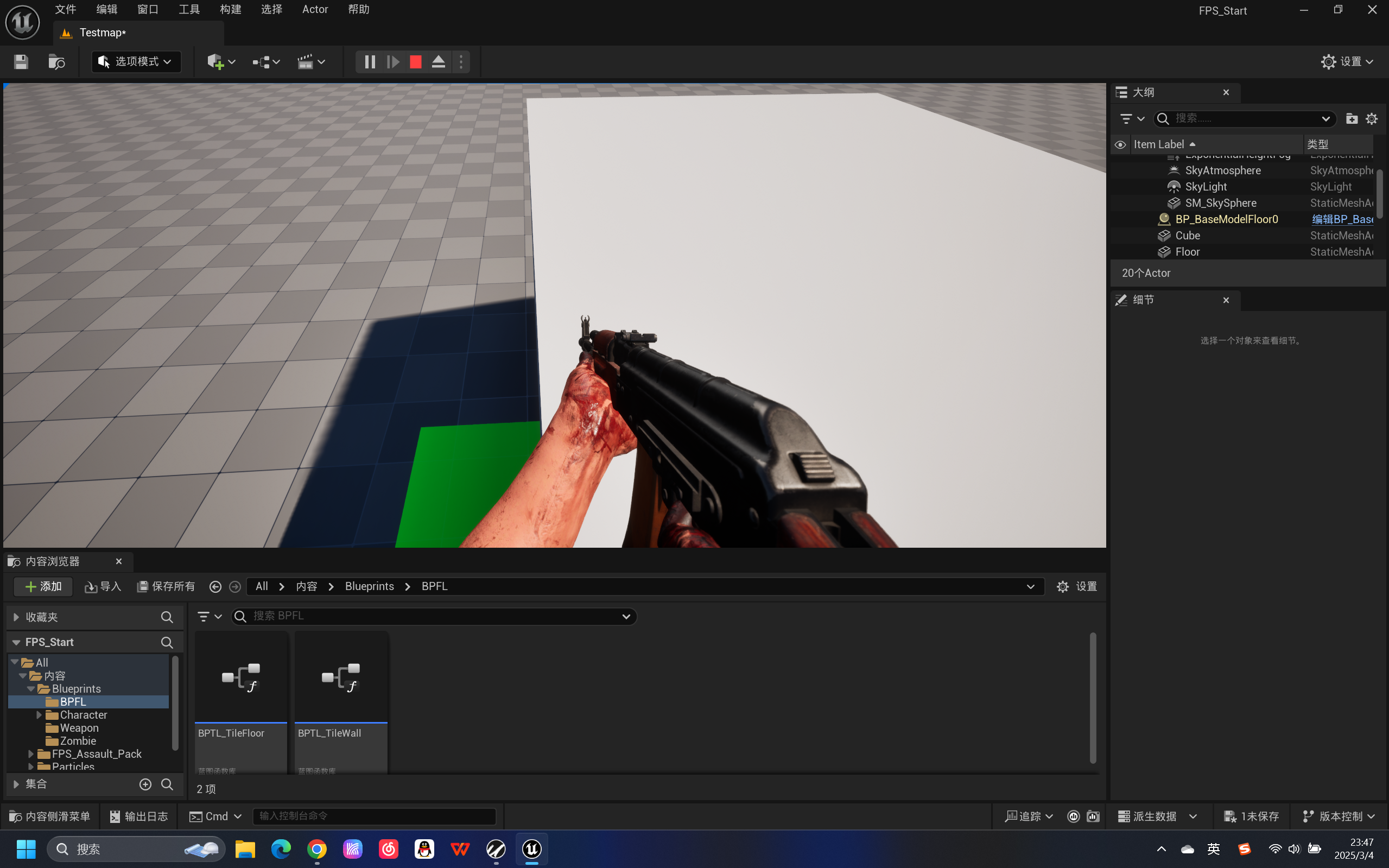This screenshot has height=868, width=1389.
Task: Click the 内容 breadcrumb path segment
Action: tap(307, 586)
